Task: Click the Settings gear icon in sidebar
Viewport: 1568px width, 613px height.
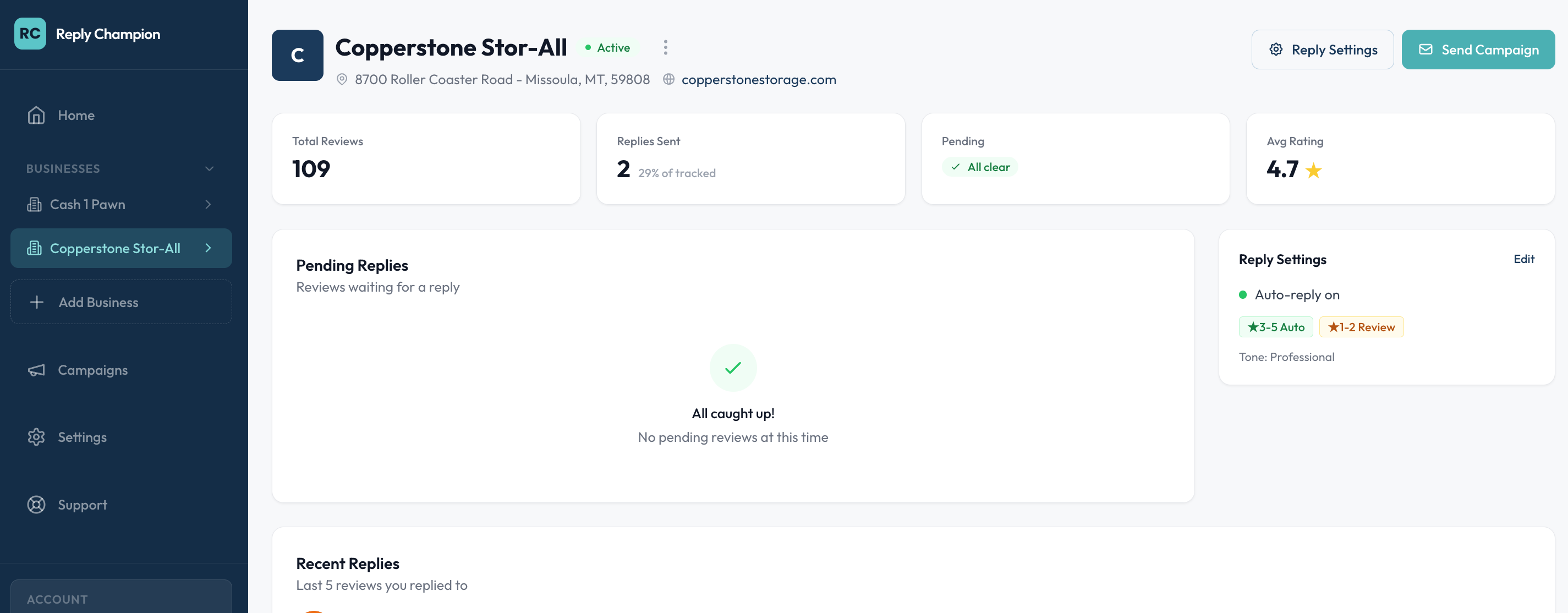Action: [x=36, y=437]
